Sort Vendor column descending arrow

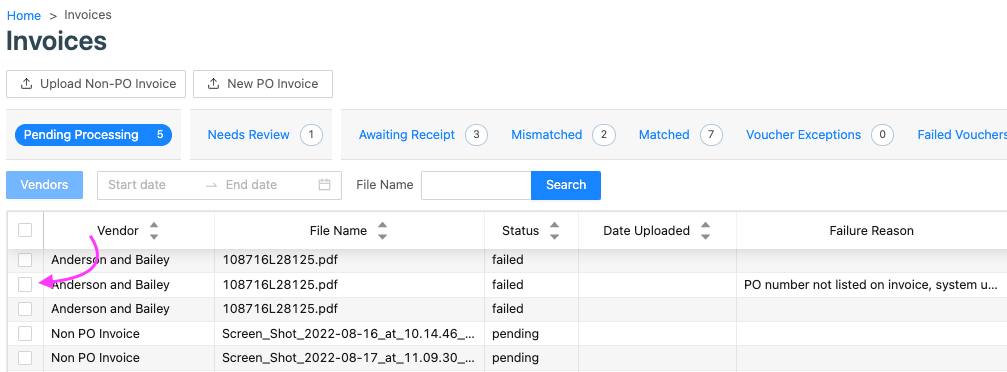(x=153, y=236)
